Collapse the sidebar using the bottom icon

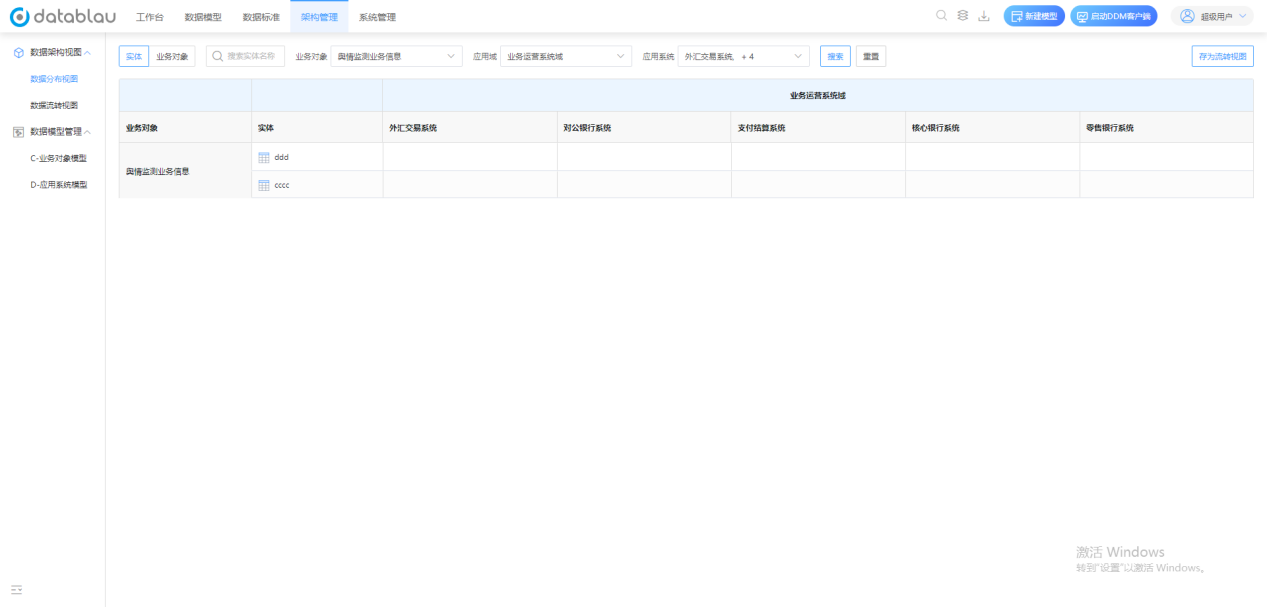pyautogui.click(x=17, y=590)
